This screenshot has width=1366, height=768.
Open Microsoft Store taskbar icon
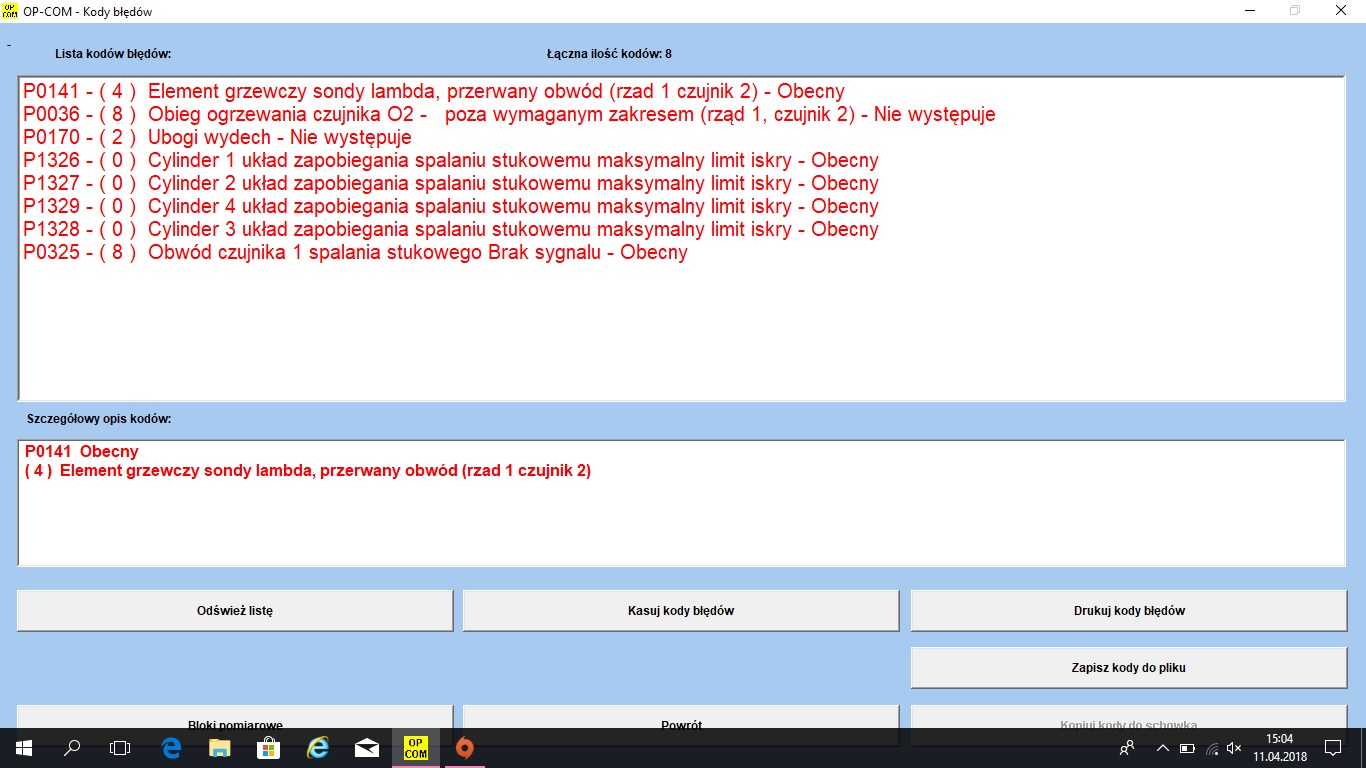click(x=269, y=747)
